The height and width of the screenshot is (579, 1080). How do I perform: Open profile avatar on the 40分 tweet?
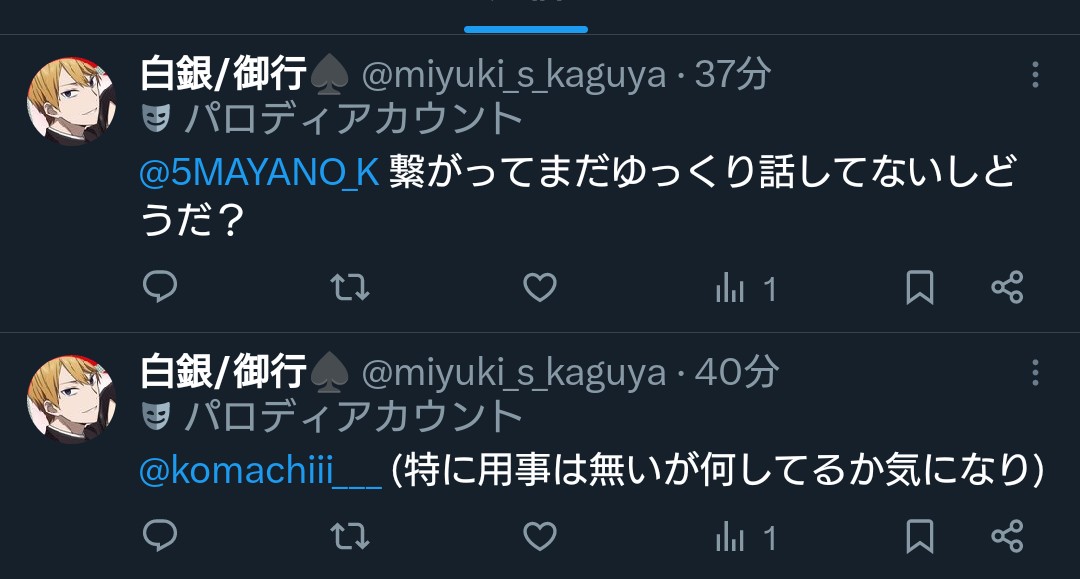(x=72, y=400)
